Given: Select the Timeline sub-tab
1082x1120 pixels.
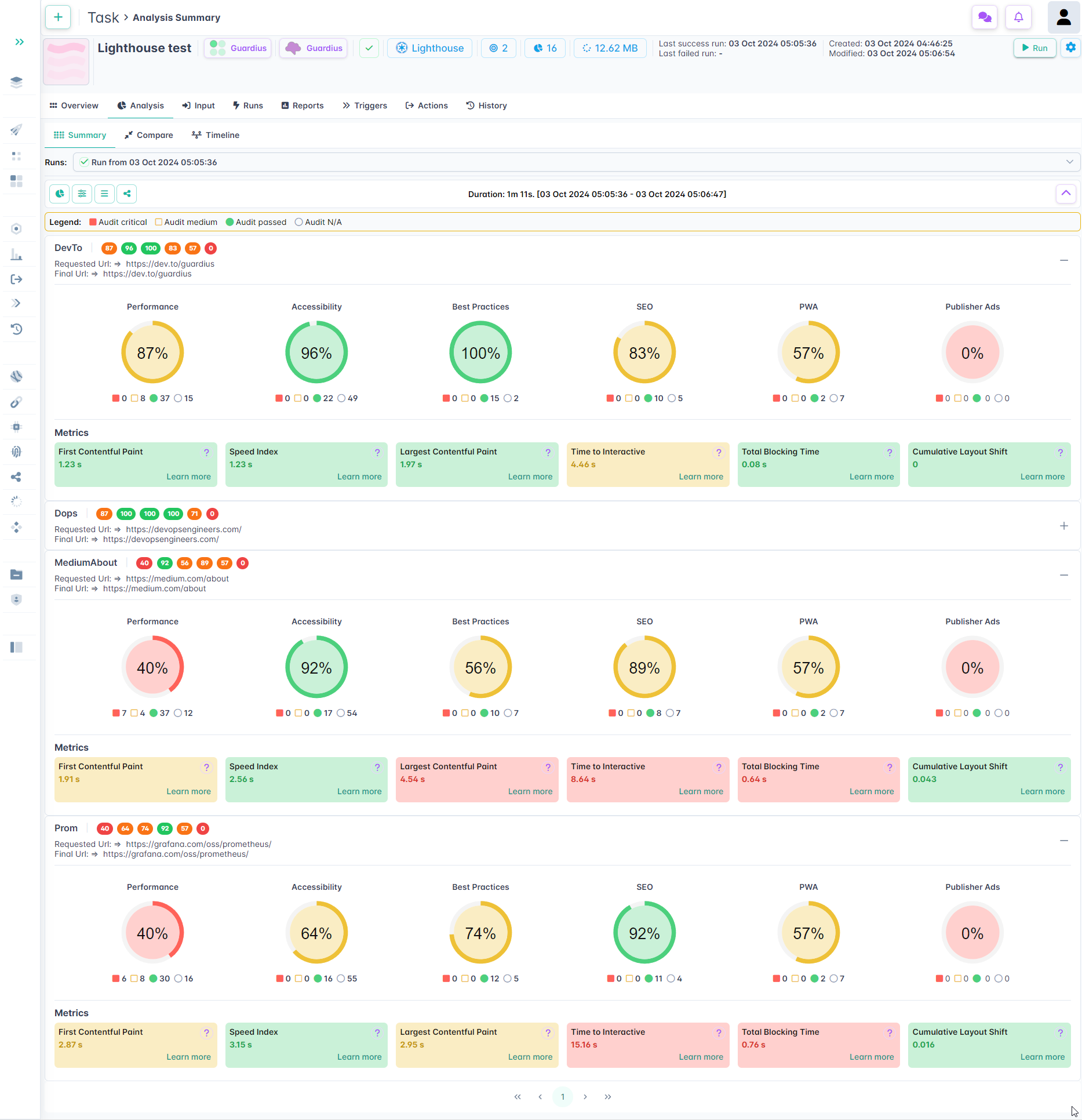Looking at the screenshot, I should click(x=216, y=135).
